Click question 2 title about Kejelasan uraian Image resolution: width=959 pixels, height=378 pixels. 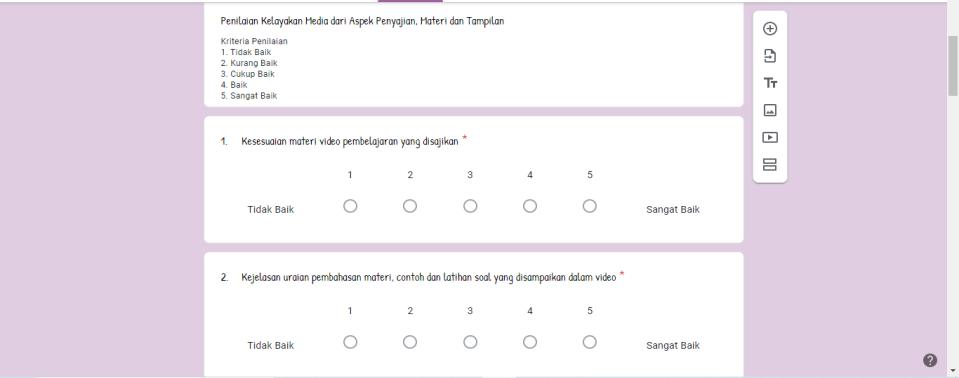428,278
